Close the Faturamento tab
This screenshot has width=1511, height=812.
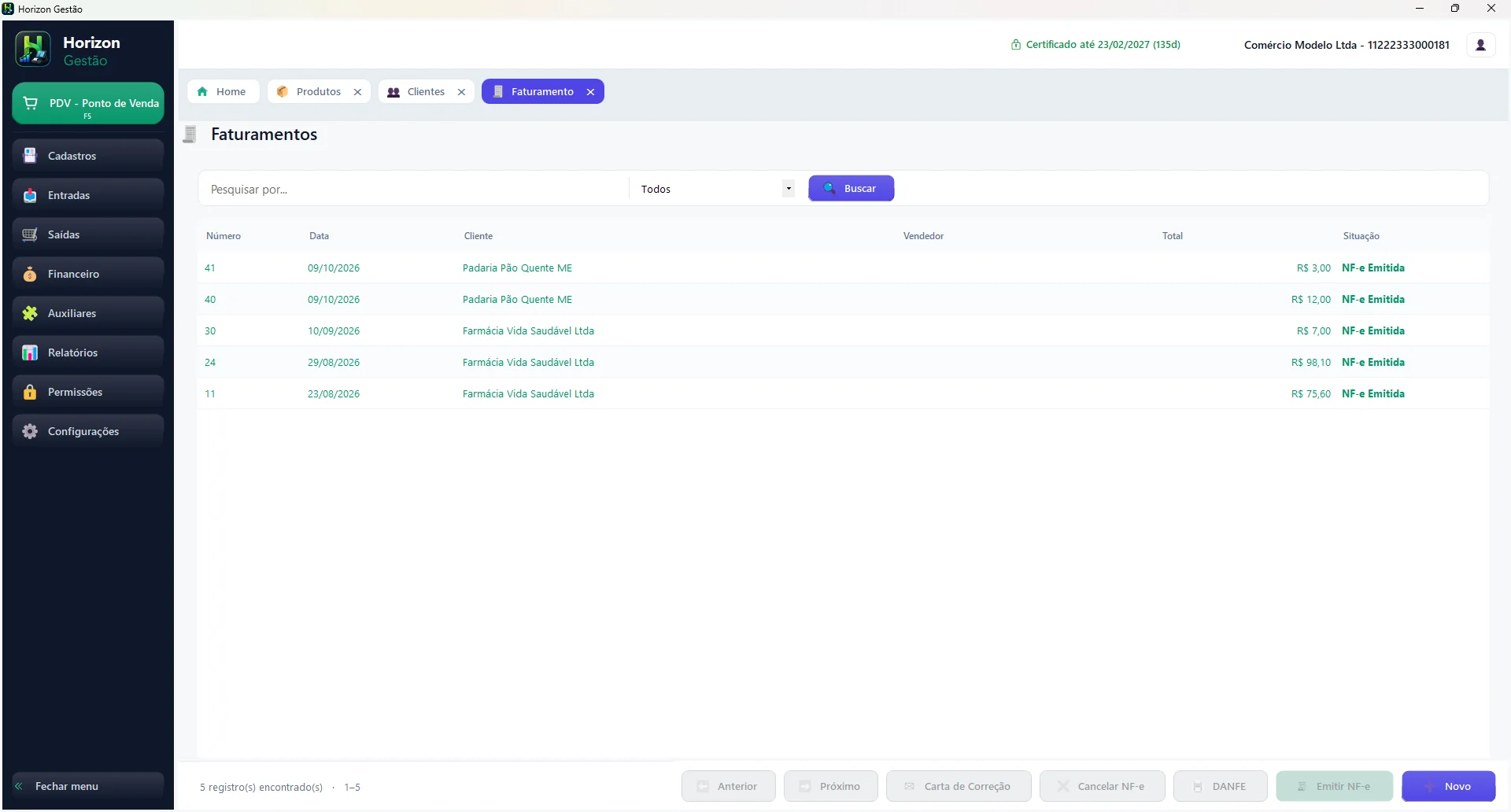click(590, 92)
